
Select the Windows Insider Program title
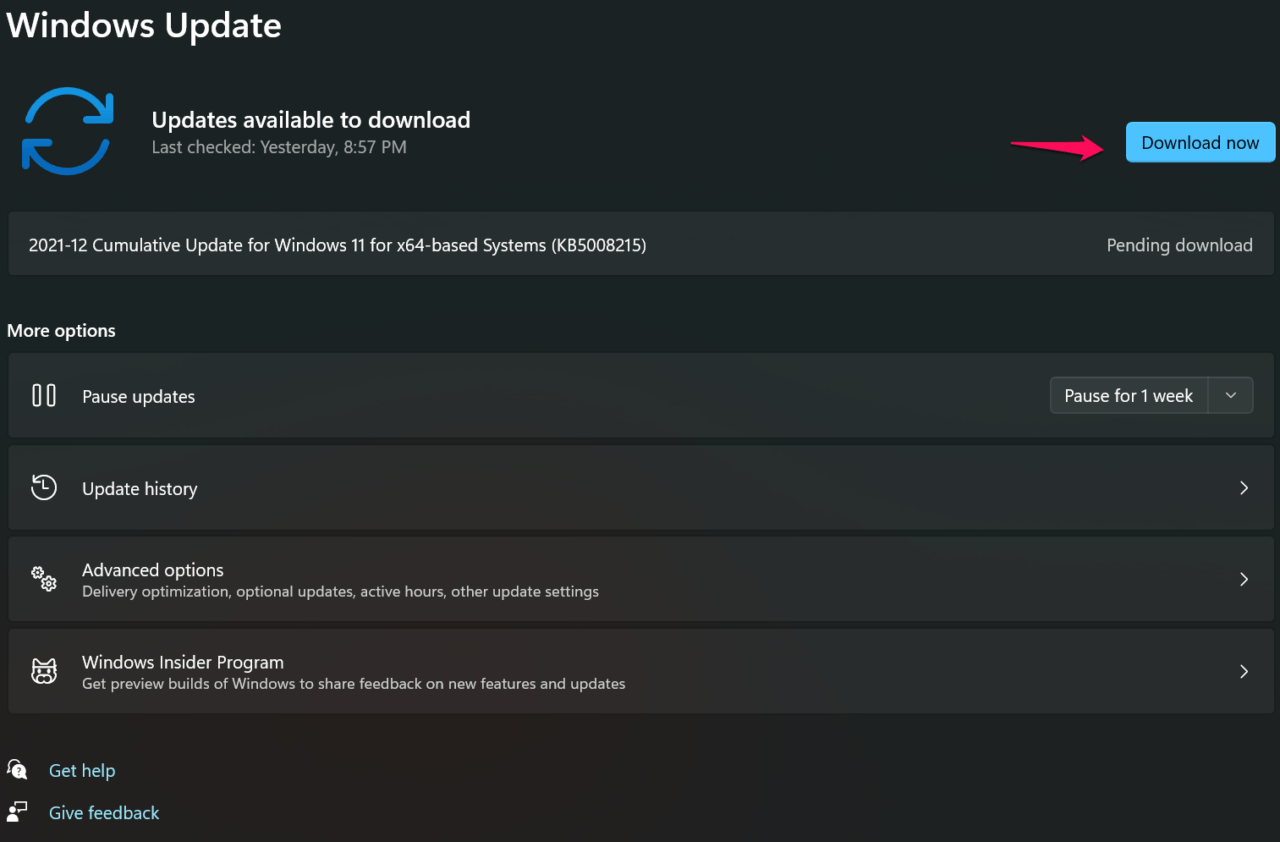183,662
